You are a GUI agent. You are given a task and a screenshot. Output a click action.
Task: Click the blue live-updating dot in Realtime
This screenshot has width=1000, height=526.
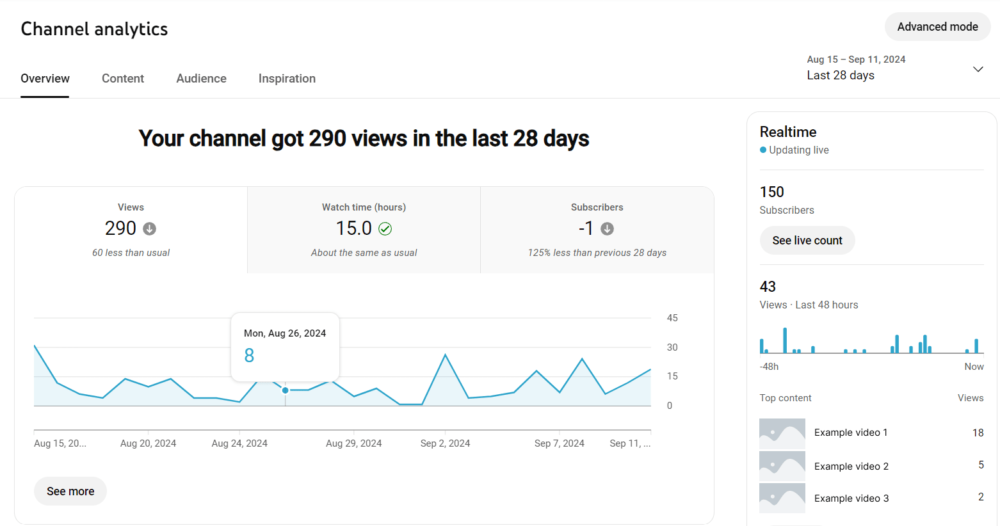coord(763,150)
